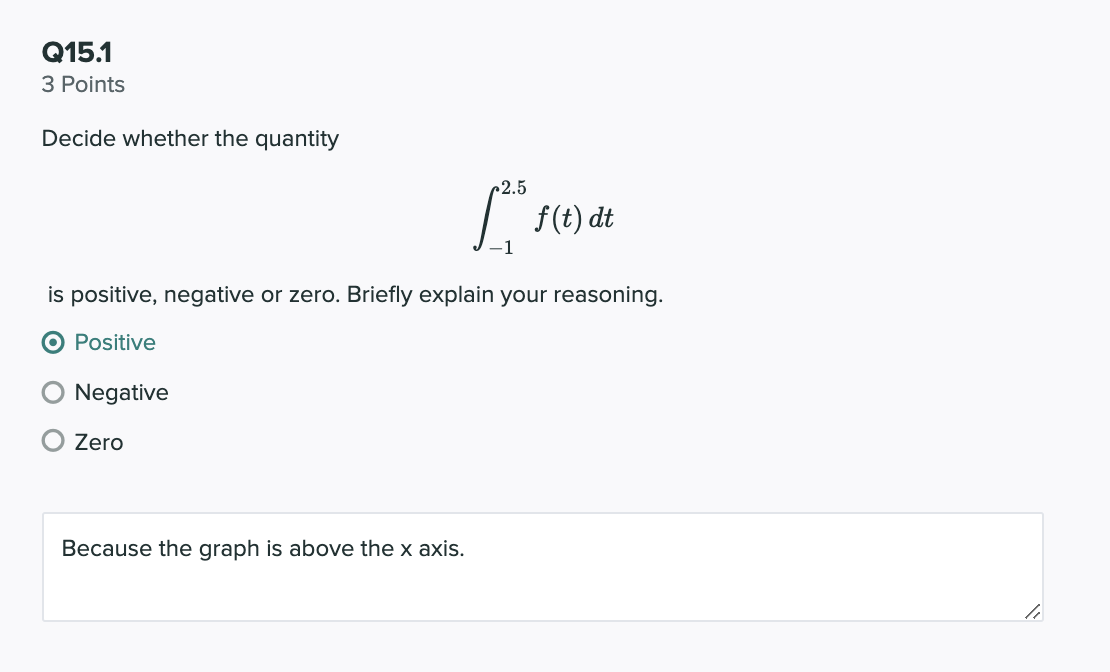Click the radio circle next to Zero
This screenshot has width=1110, height=672.
[52, 441]
